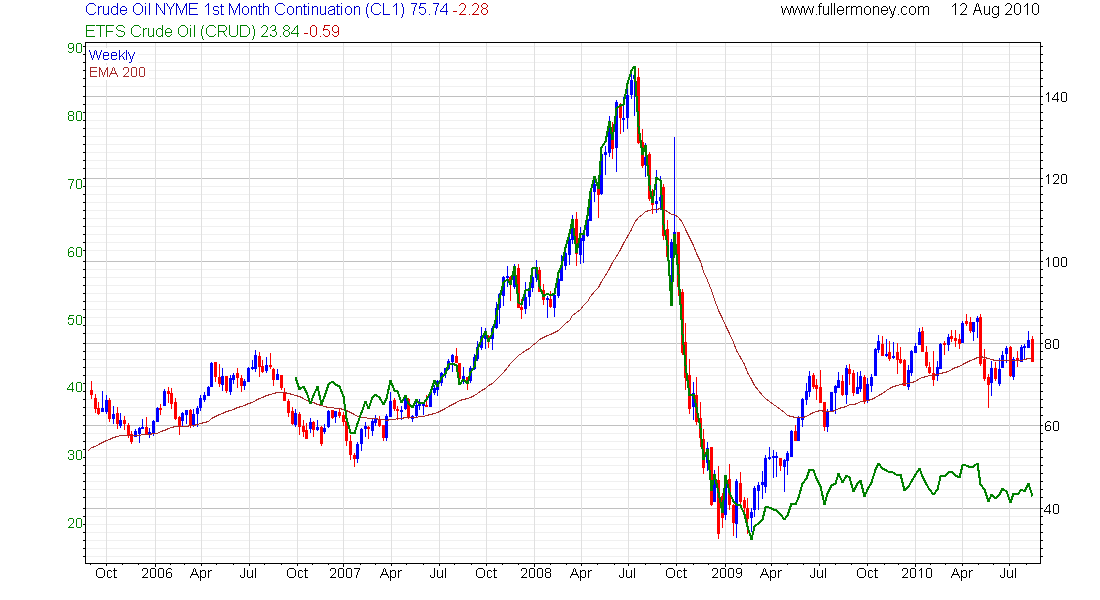Viewport: 1100px width, 600px height.
Task: Click the 2010 year label on time axis
Action: click(917, 573)
